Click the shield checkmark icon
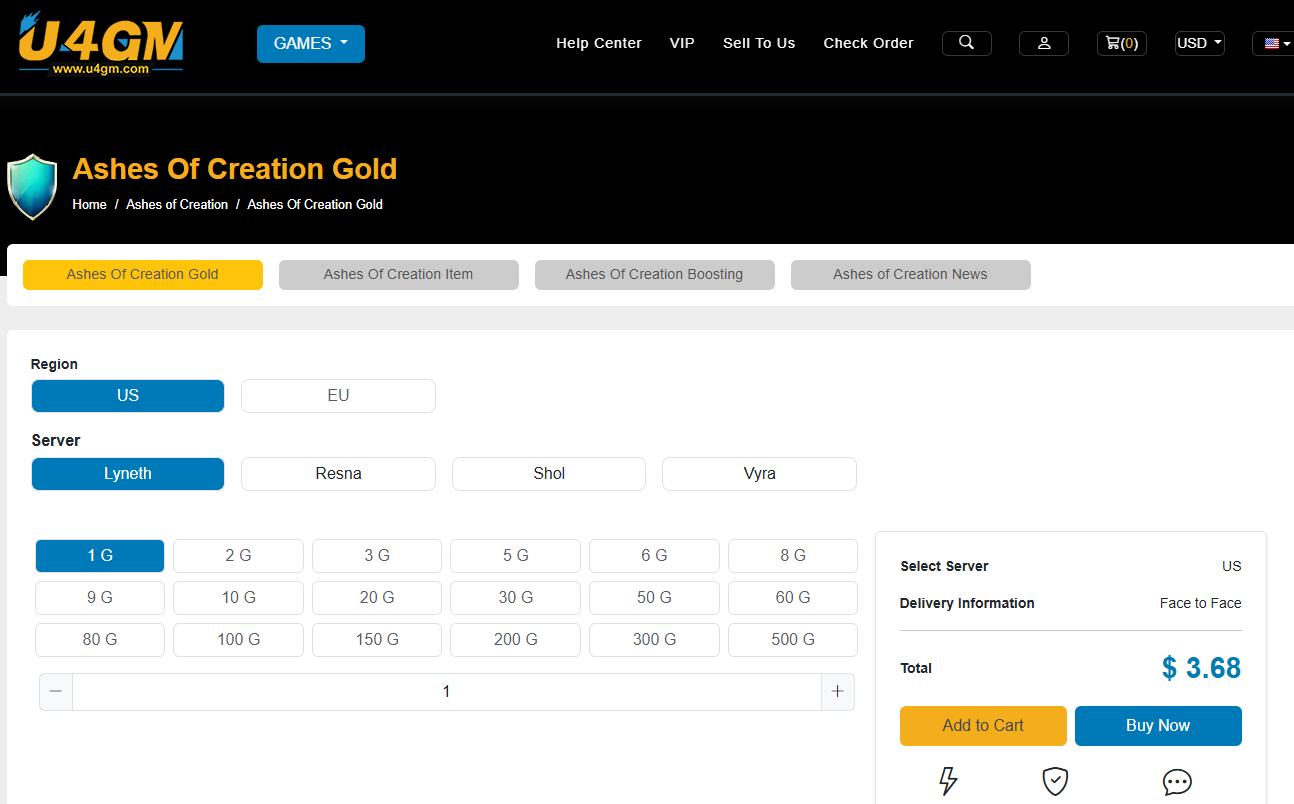Image resolution: width=1294 pixels, height=804 pixels. [x=1055, y=781]
